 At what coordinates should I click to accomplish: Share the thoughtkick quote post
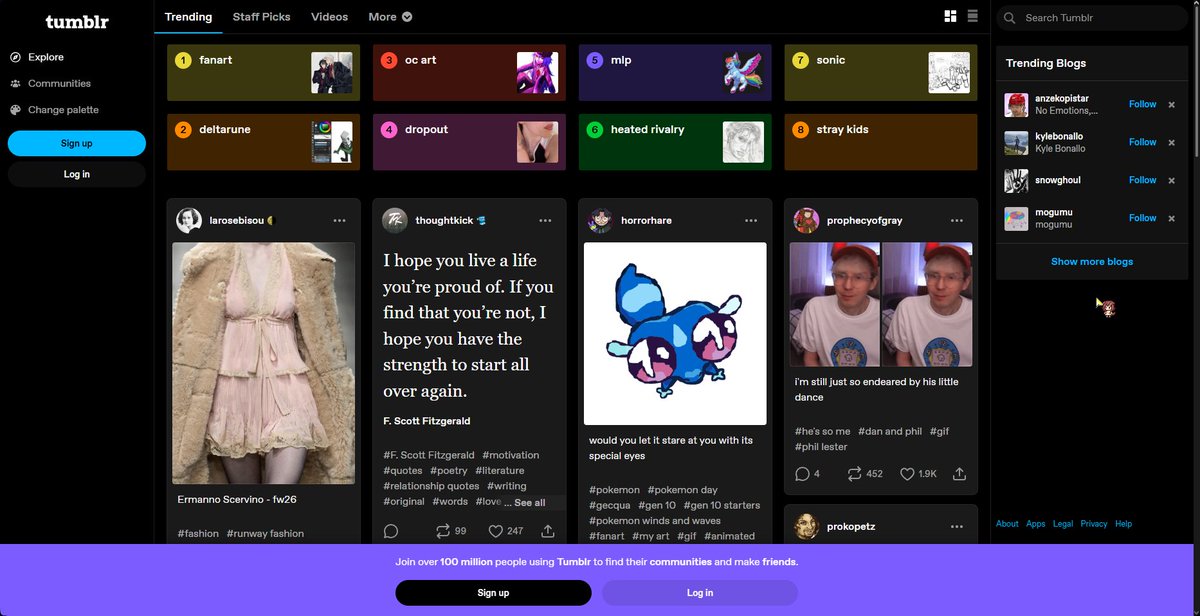(x=548, y=531)
